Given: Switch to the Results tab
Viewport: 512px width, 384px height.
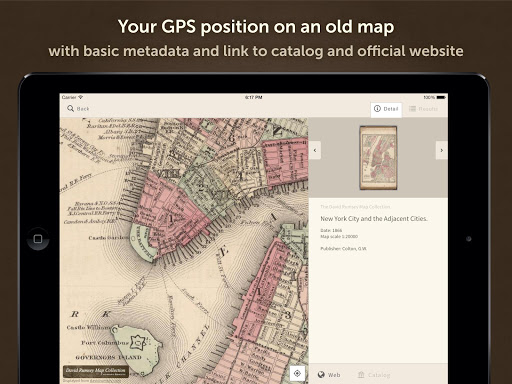Looking at the screenshot, I should pos(423,109).
